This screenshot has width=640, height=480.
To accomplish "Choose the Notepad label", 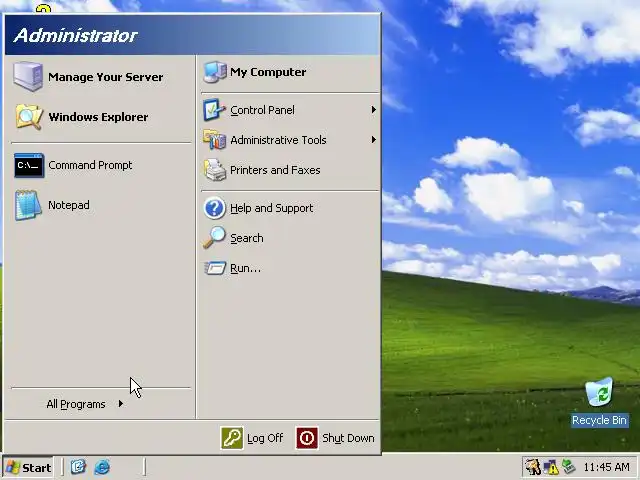I will 69,205.
